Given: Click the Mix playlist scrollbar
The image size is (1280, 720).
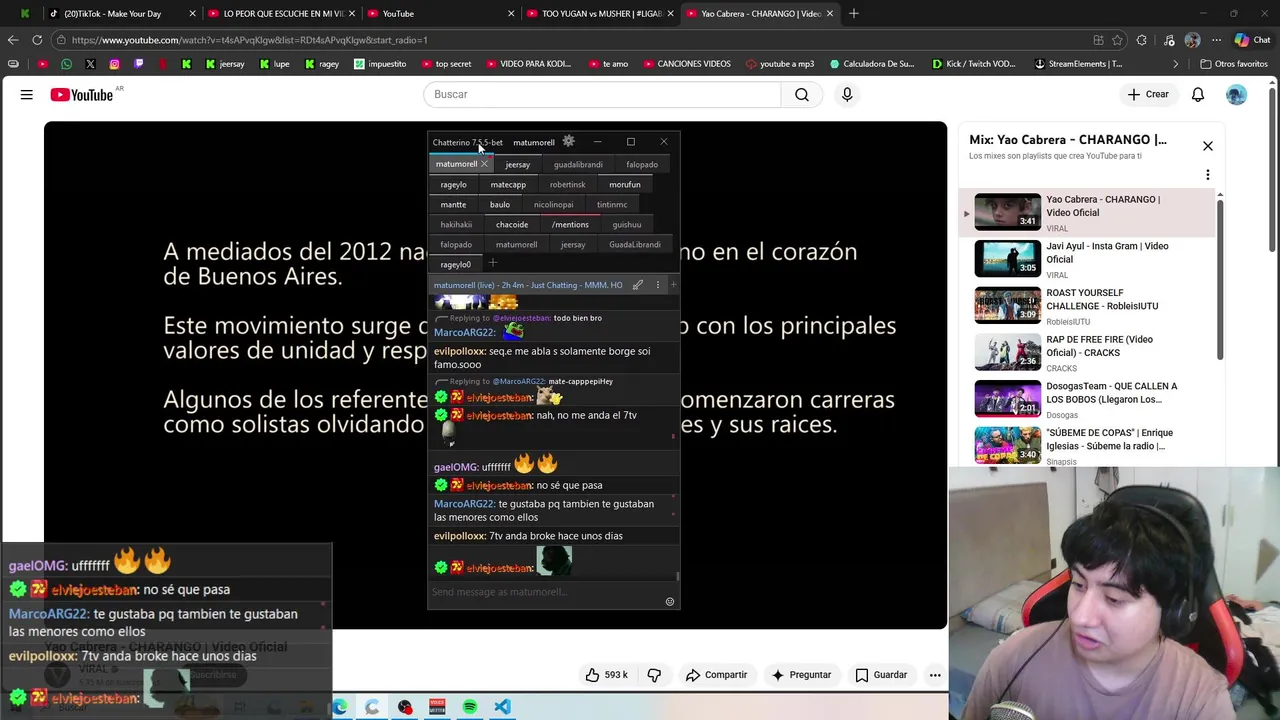Looking at the screenshot, I should pos(1219,280).
